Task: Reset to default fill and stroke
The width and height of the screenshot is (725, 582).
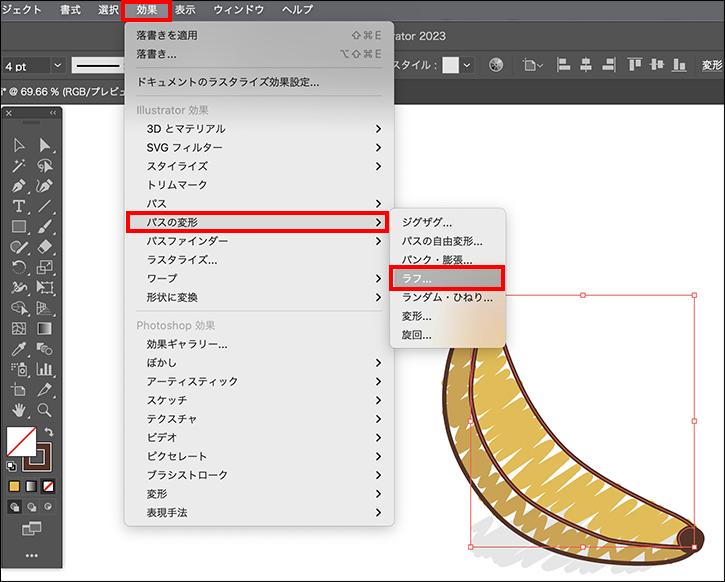Action: pyautogui.click(x=12, y=465)
